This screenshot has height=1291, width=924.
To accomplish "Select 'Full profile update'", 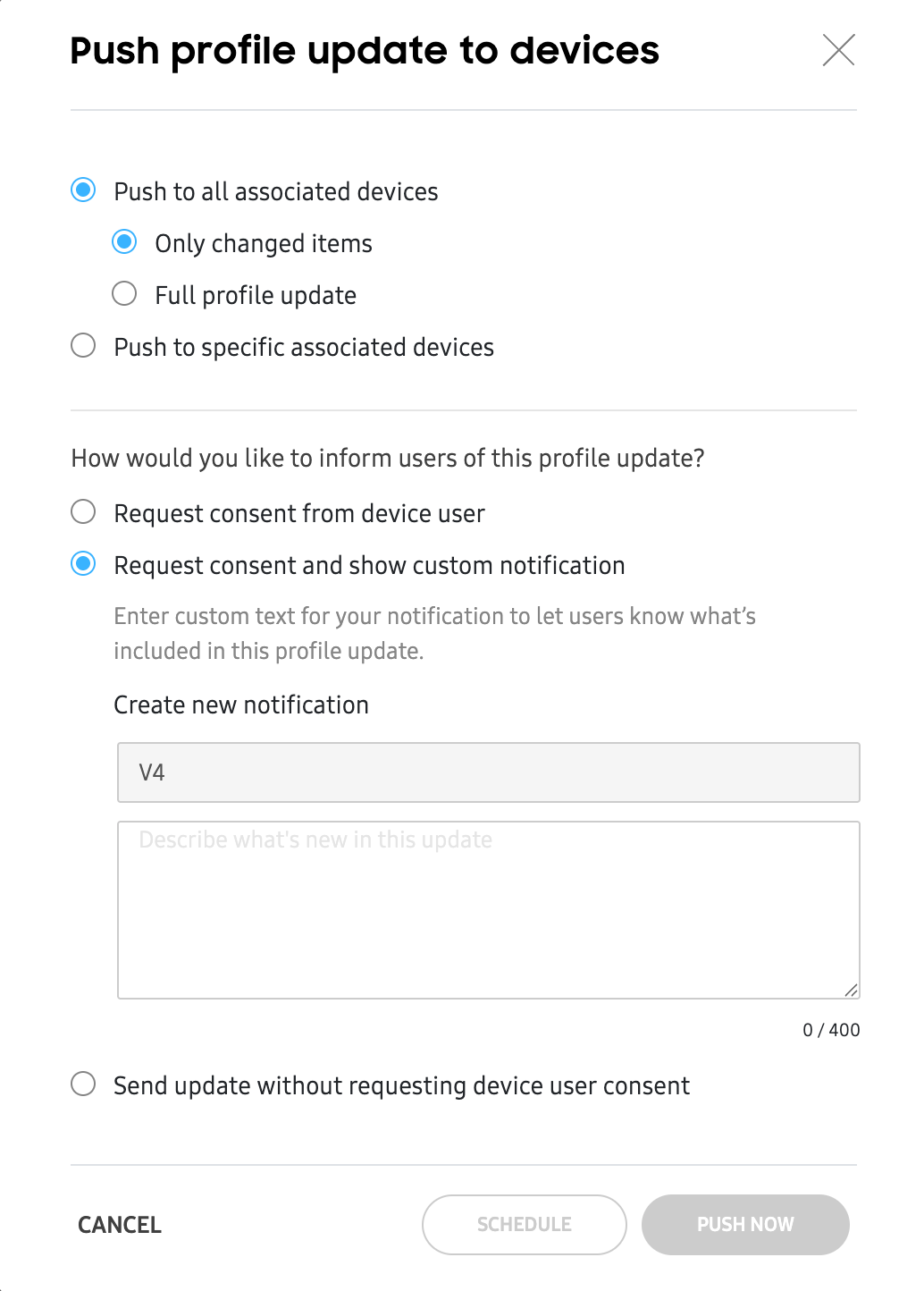I will pos(124,294).
